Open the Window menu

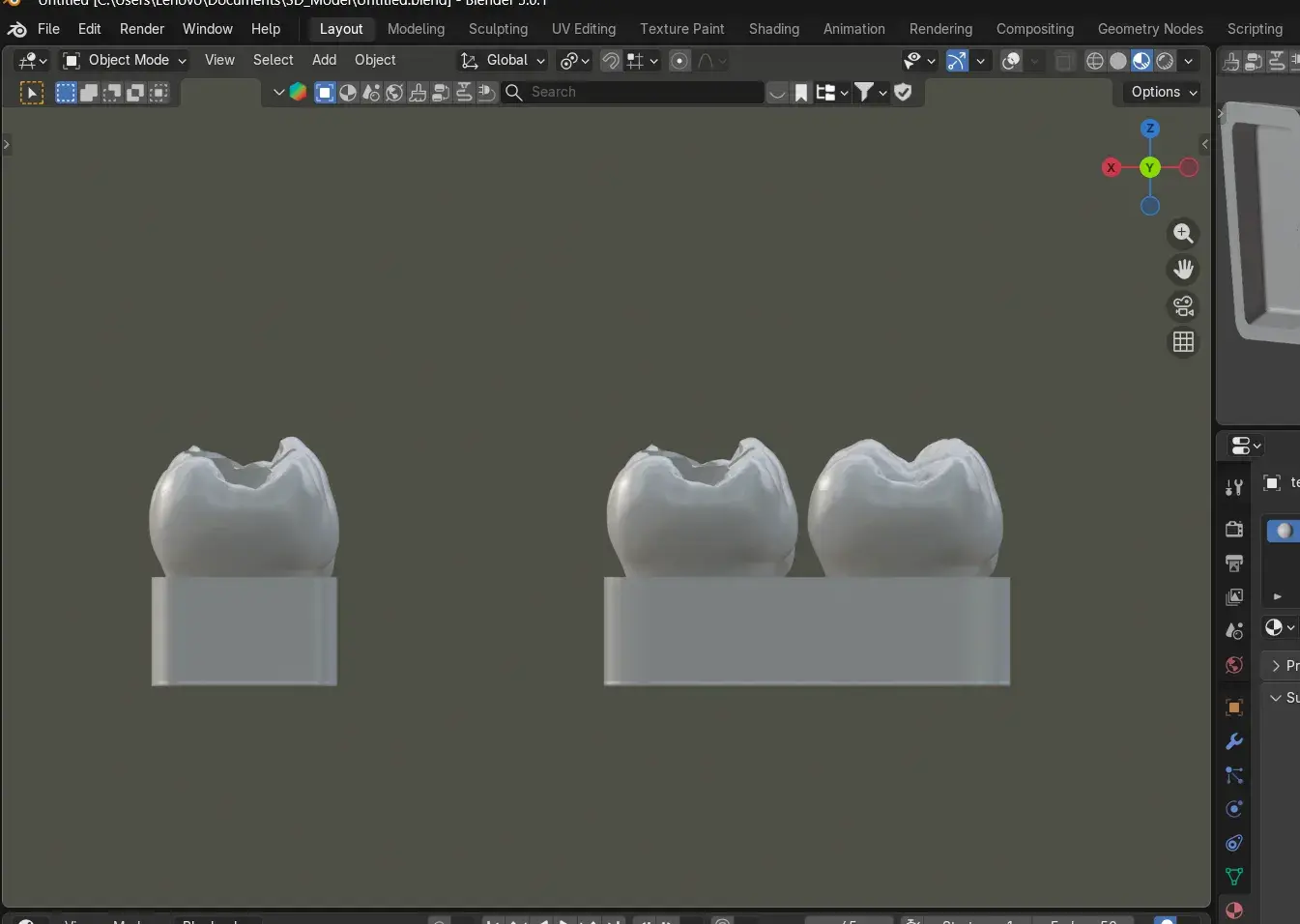pyautogui.click(x=208, y=29)
